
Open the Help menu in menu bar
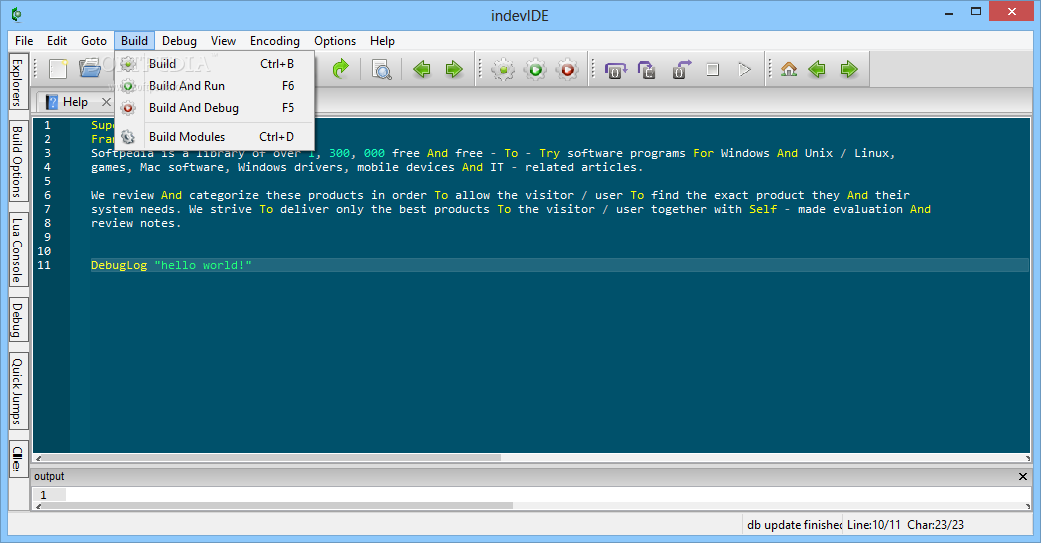(x=382, y=40)
